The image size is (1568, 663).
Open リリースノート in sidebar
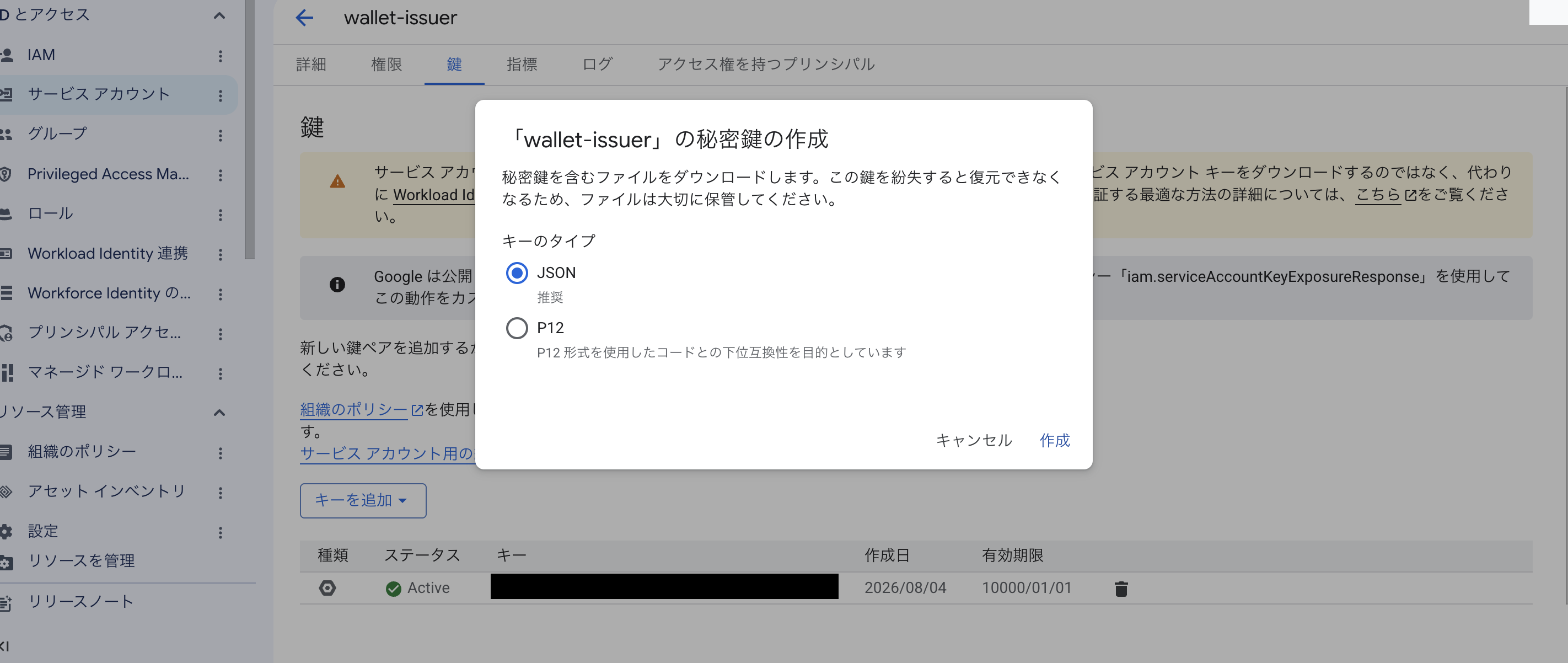pos(81,602)
